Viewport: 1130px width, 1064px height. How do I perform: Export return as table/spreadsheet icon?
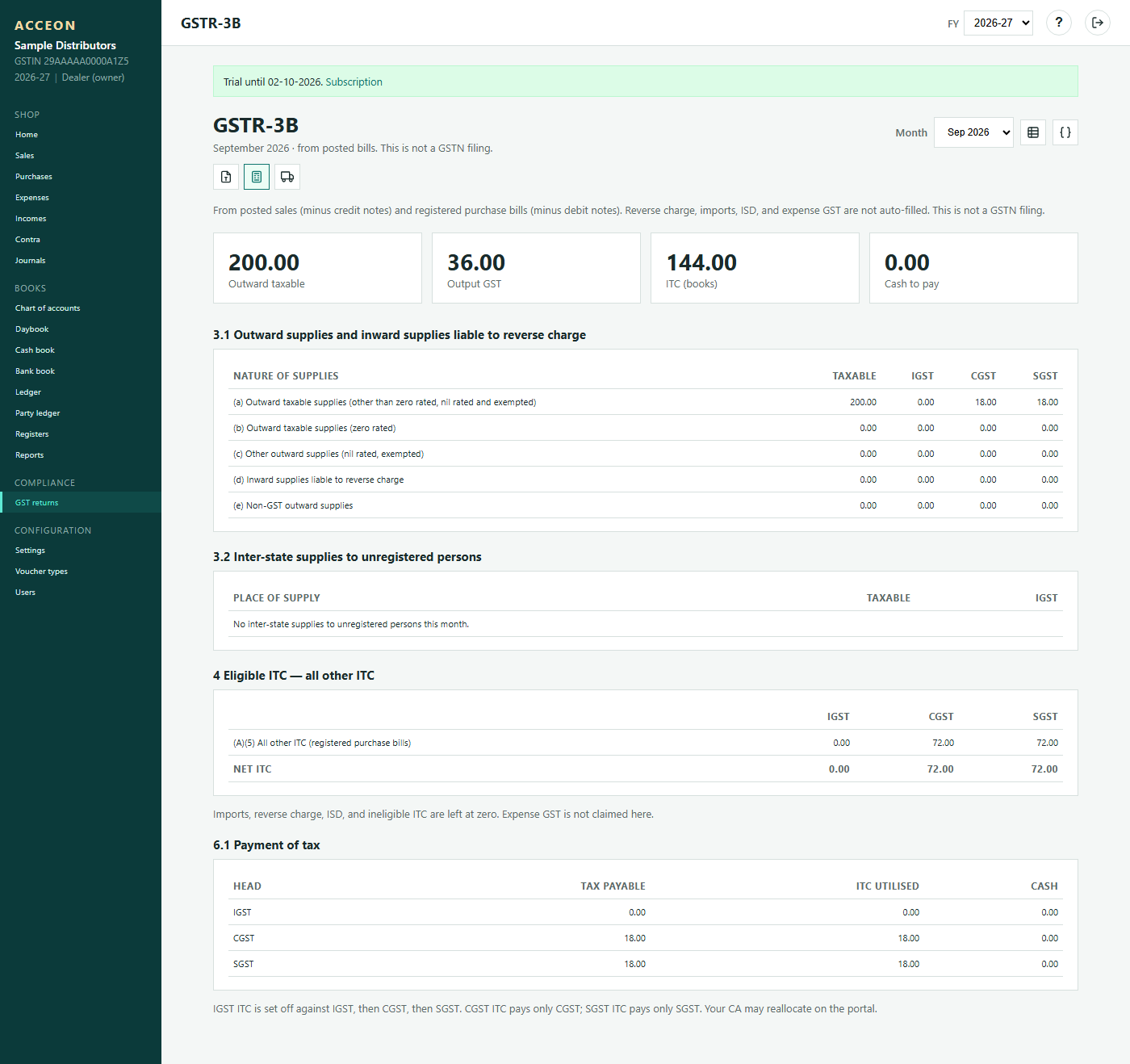tap(1033, 132)
